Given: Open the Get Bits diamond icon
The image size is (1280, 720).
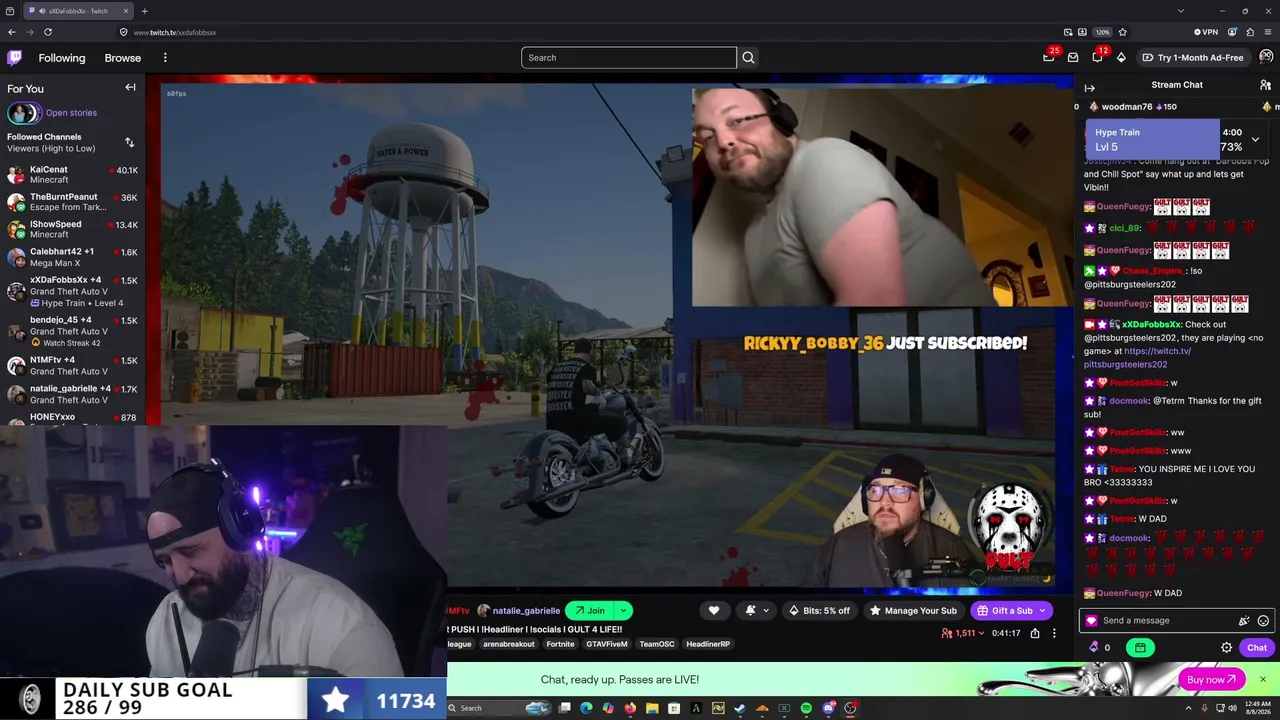Looking at the screenshot, I should (1121, 58).
